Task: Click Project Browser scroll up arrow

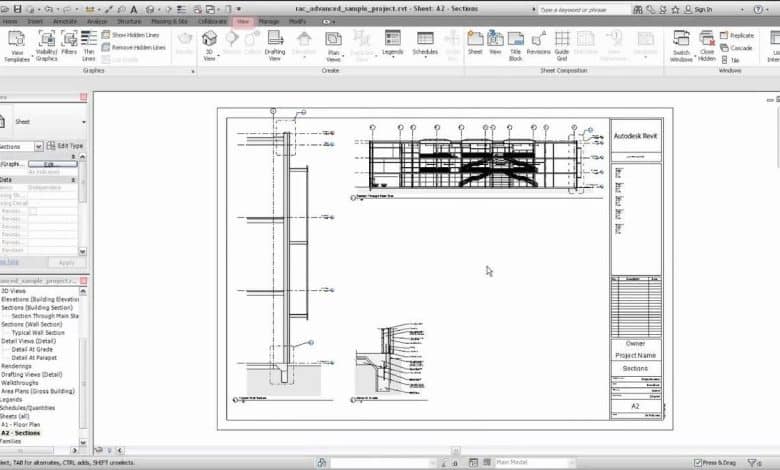Action: click(83, 291)
